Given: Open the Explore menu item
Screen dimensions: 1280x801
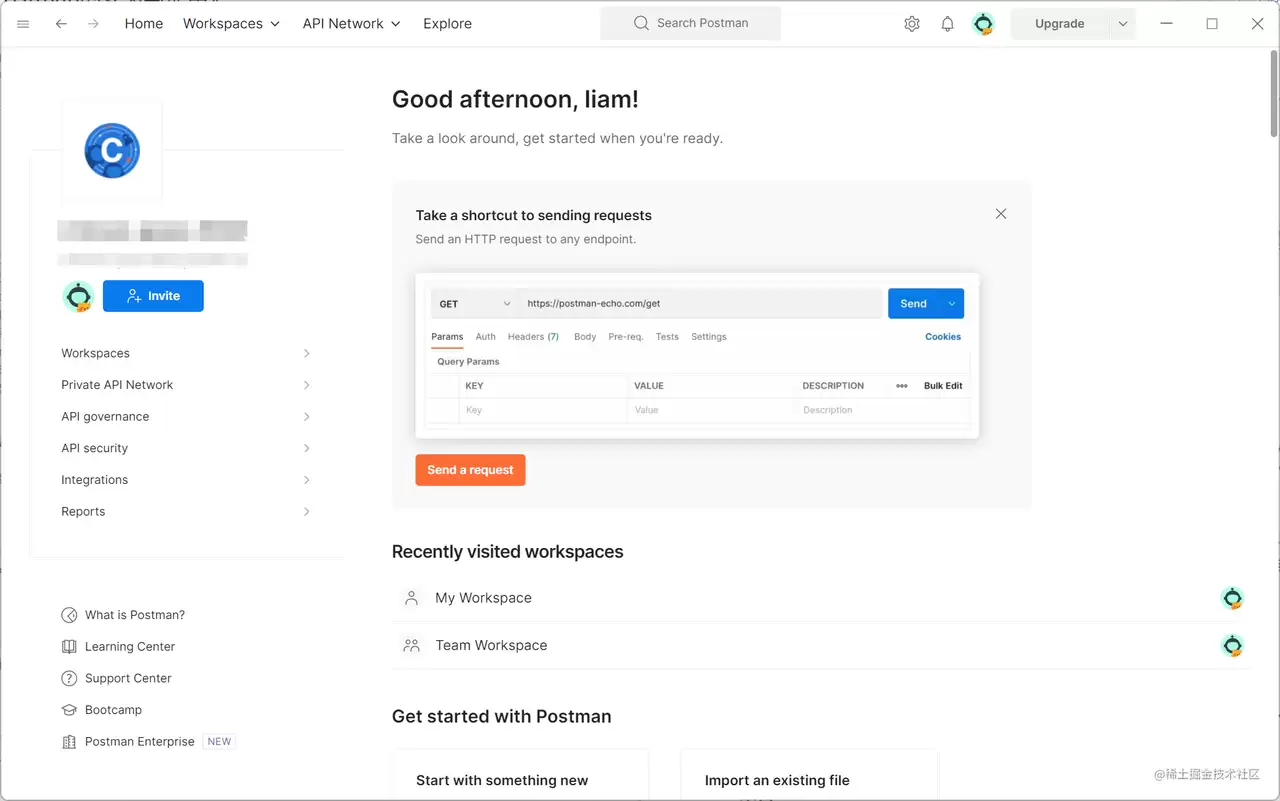Looking at the screenshot, I should point(447,24).
